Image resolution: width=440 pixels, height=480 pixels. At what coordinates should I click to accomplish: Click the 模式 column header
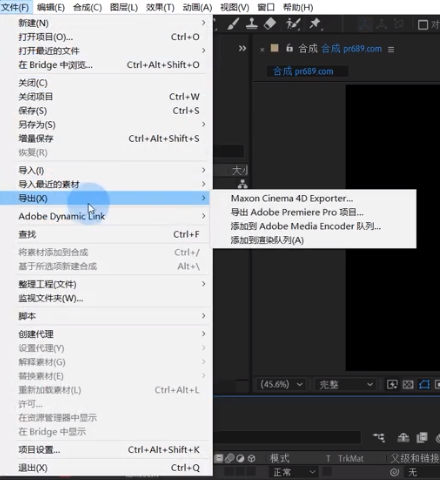(279, 458)
